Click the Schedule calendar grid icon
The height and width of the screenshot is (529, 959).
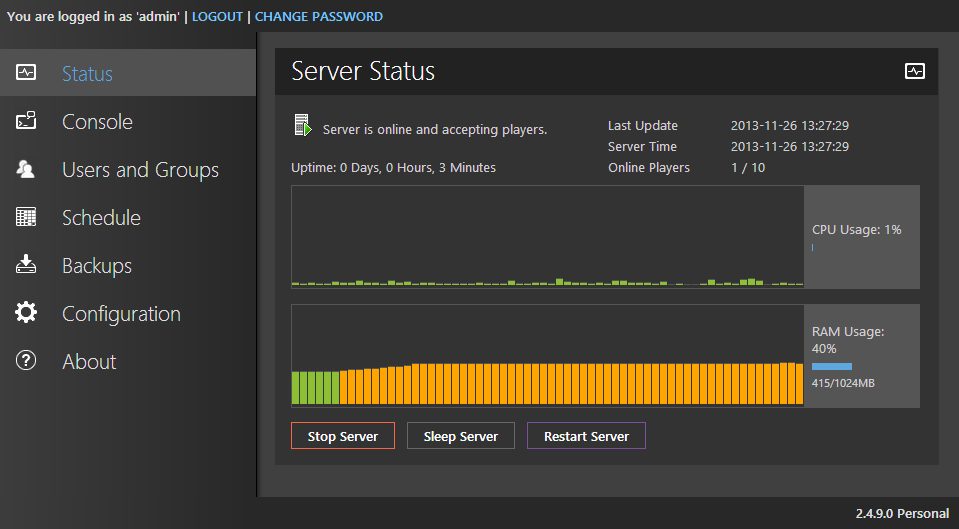click(26, 217)
